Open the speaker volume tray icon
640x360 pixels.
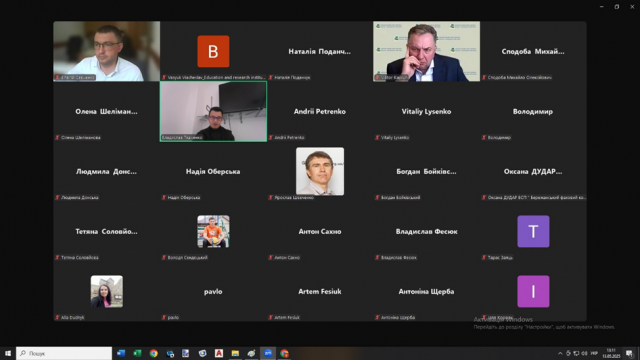coord(584,353)
